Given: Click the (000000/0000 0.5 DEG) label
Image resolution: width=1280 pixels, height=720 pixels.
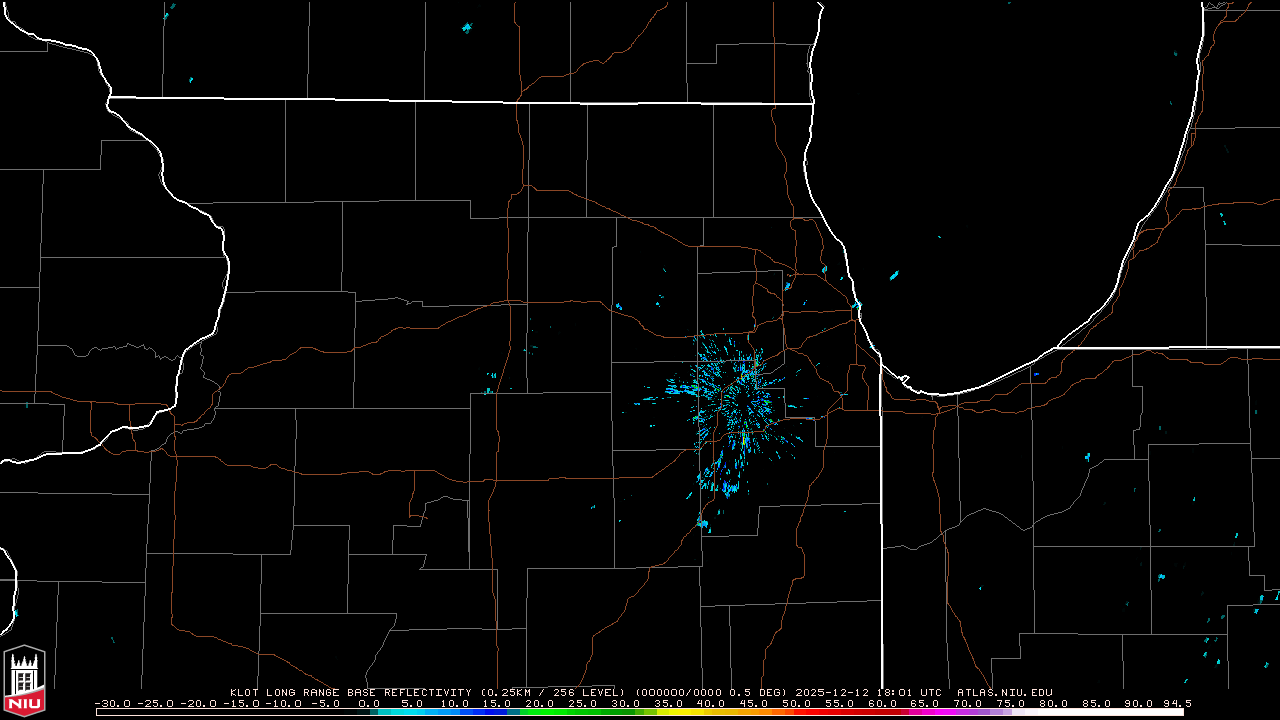Looking at the screenshot, I should click(x=713, y=692).
